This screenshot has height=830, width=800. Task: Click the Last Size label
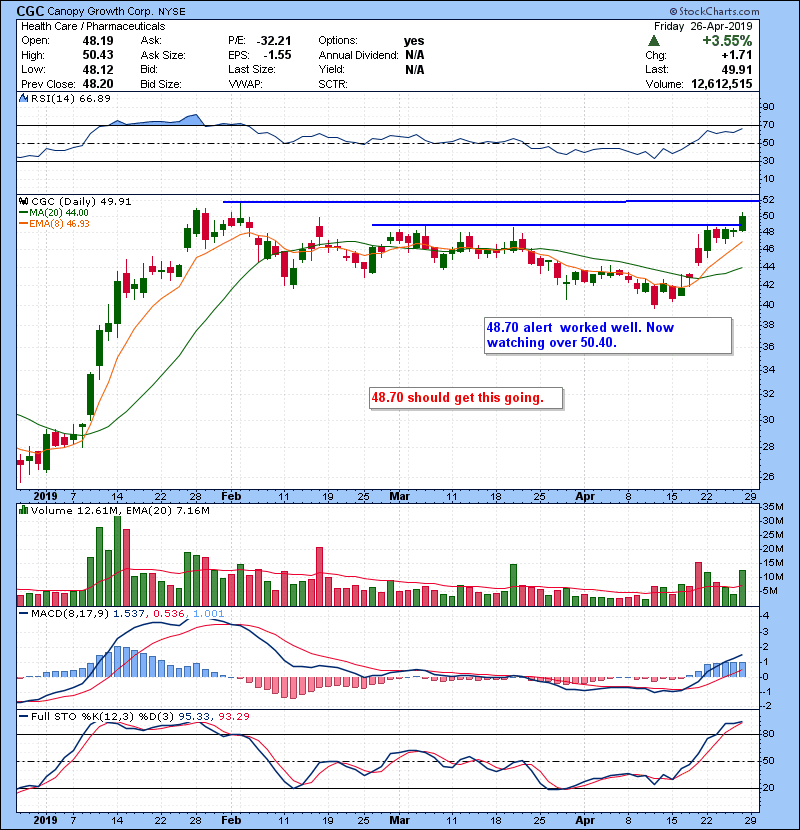coord(251,69)
